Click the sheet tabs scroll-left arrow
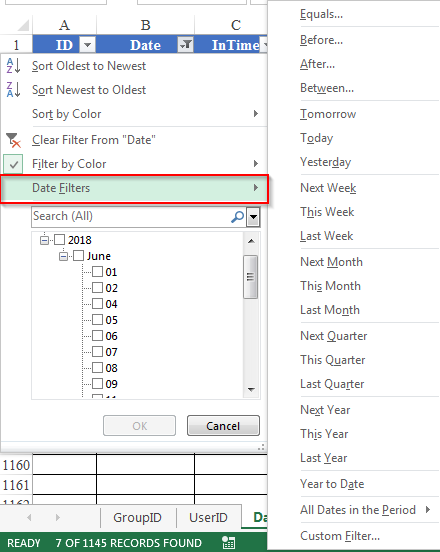The height and width of the screenshot is (552, 440). pyautogui.click(x=29, y=517)
